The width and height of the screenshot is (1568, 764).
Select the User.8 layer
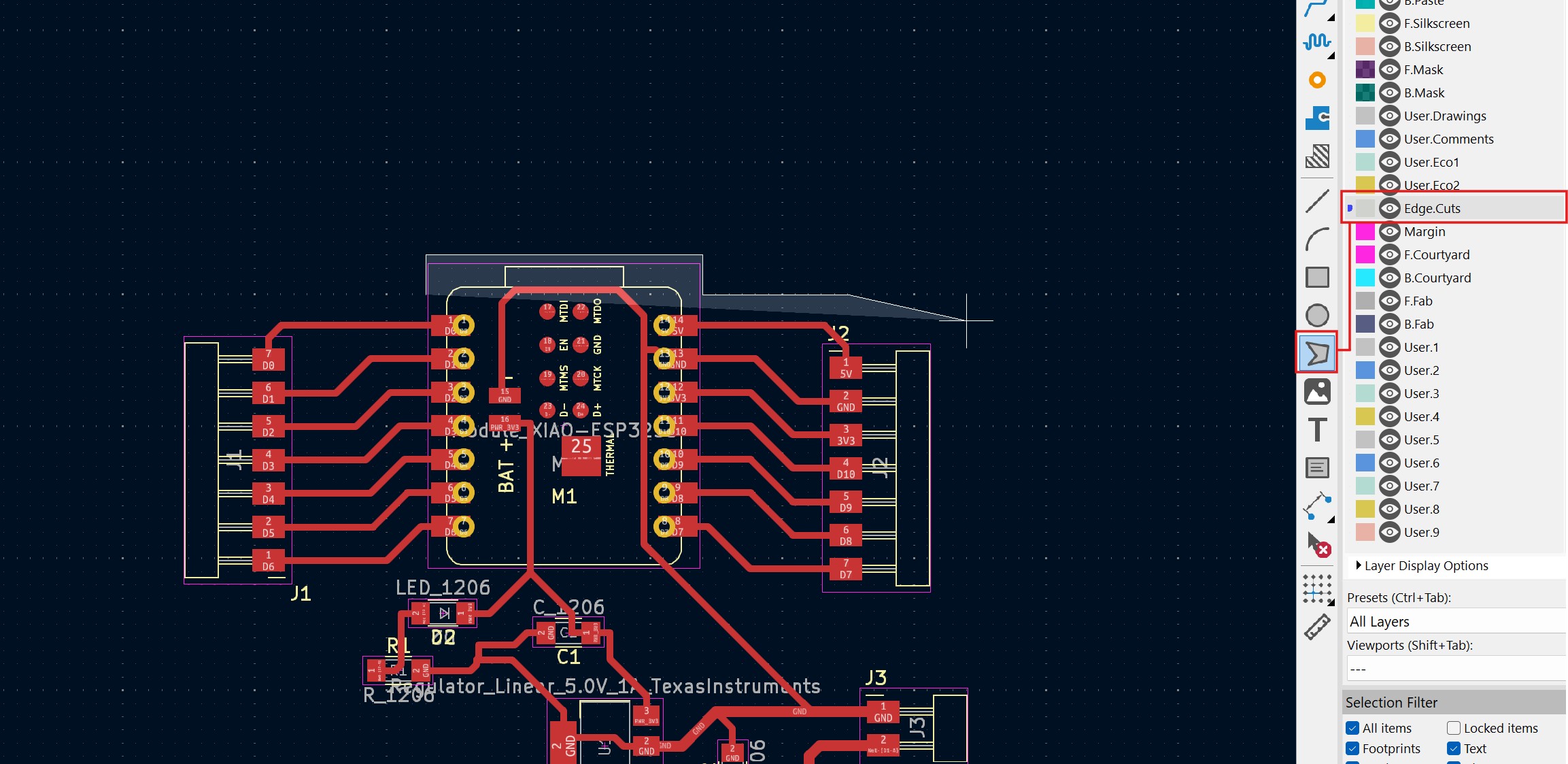pos(1421,509)
